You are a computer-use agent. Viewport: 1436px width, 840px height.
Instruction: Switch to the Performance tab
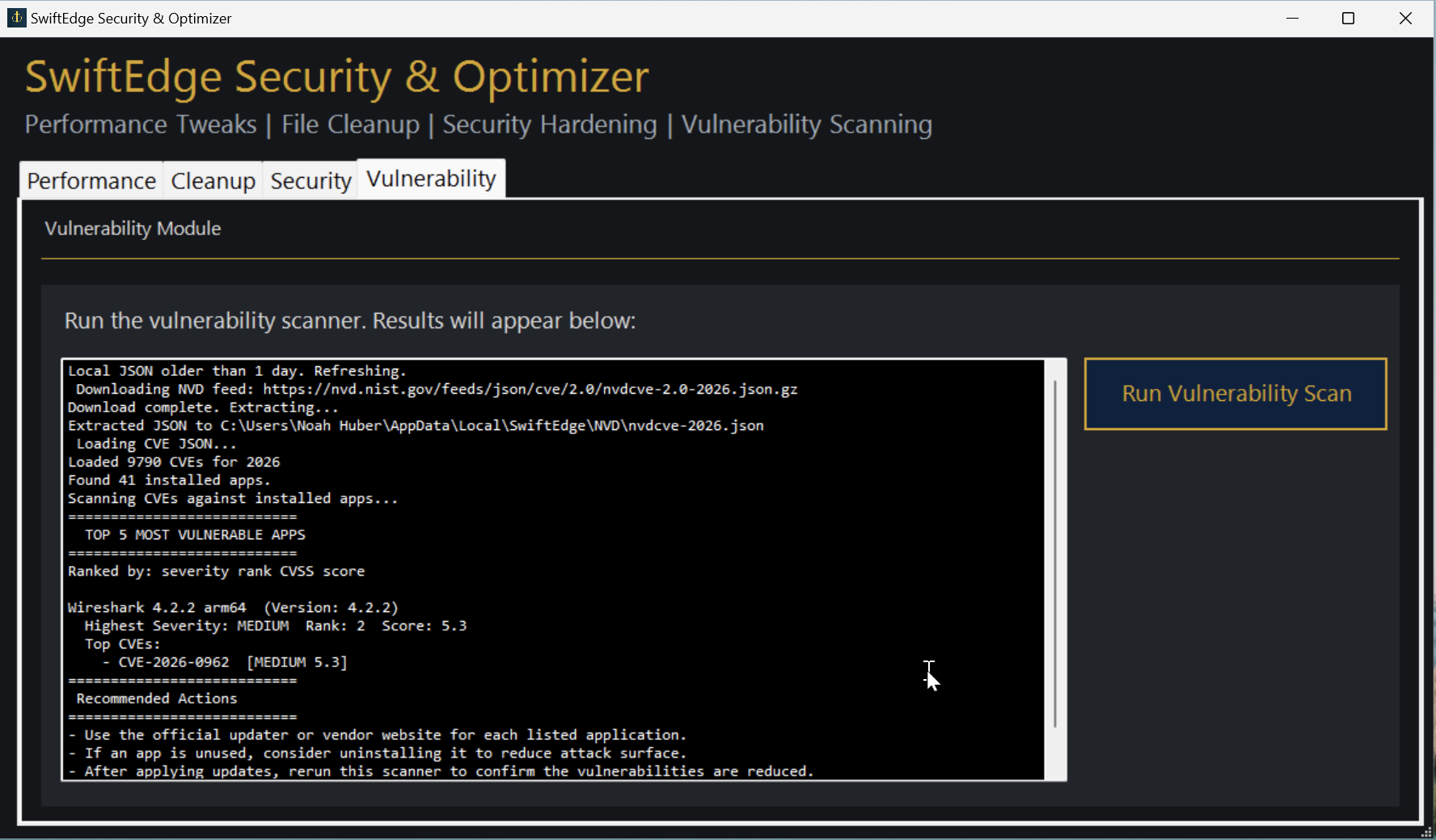(x=91, y=180)
